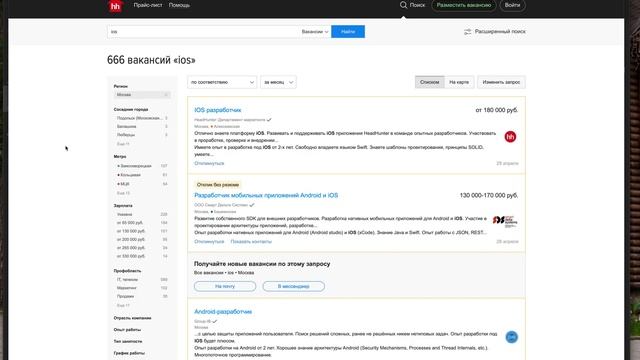This screenshot has width=640, height=360.
Task: Open the по соответствию sort dropdown
Action: [x=222, y=82]
